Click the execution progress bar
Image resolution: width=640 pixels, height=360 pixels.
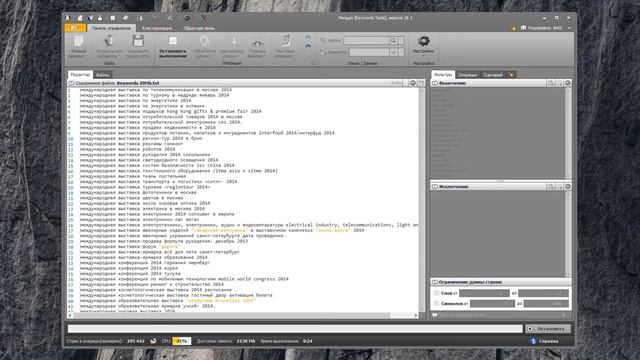(295, 329)
